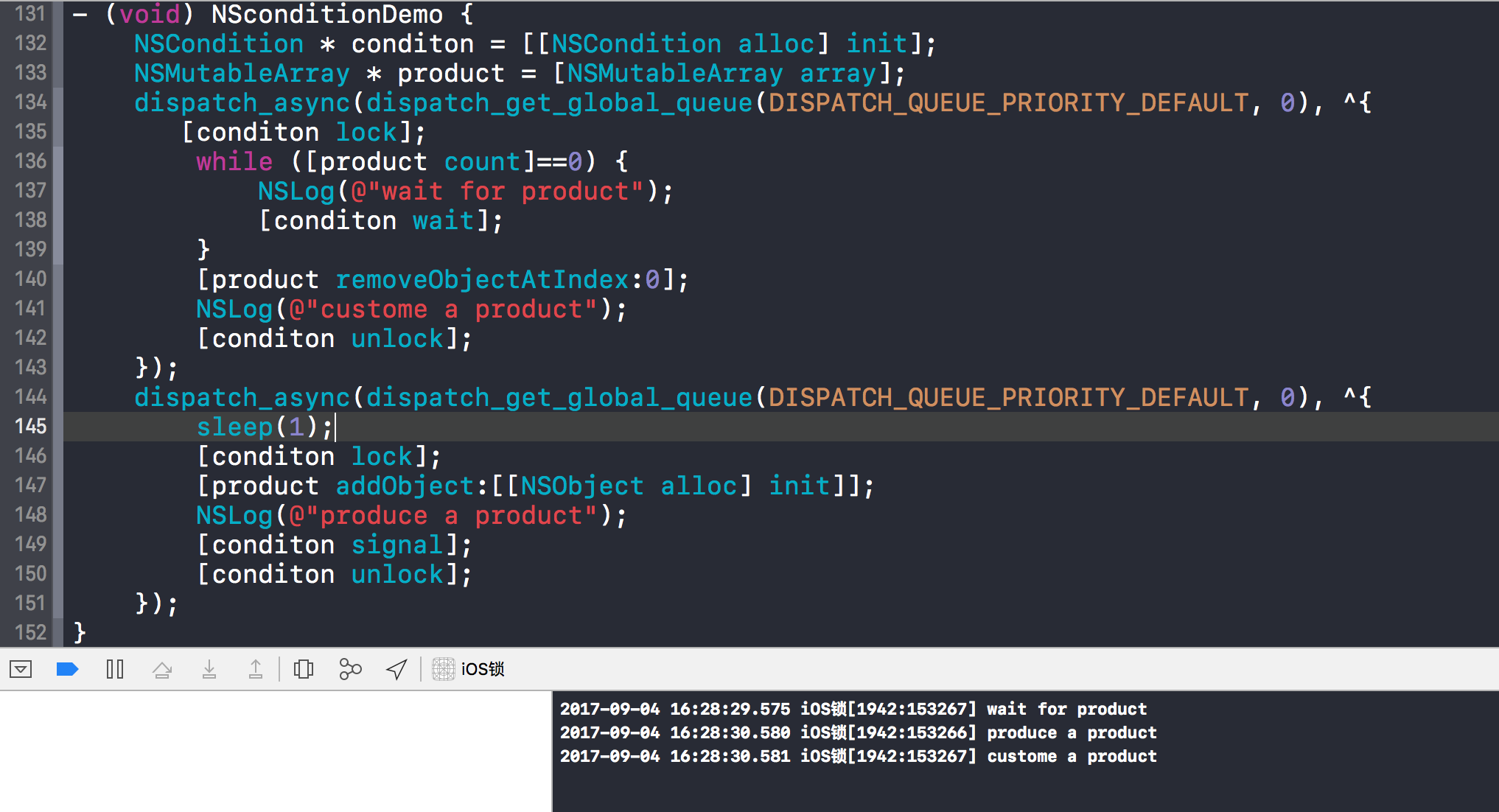1499x812 pixels.
Task: Click DISPATCH_QUEUE_PRIORITY_DEFAULT on line 144
Action: click(x=1008, y=397)
